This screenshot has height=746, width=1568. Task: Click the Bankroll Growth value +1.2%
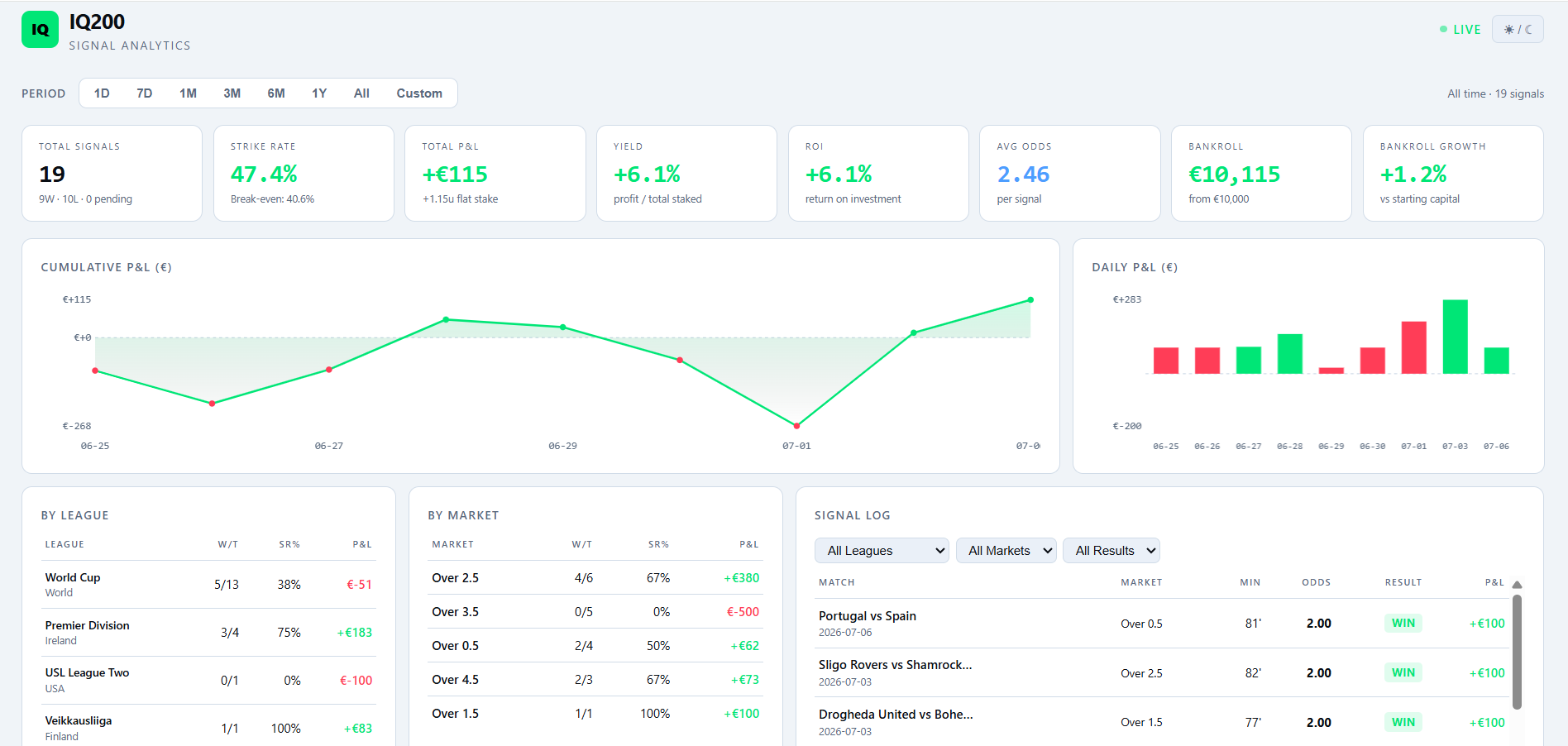tap(1413, 175)
